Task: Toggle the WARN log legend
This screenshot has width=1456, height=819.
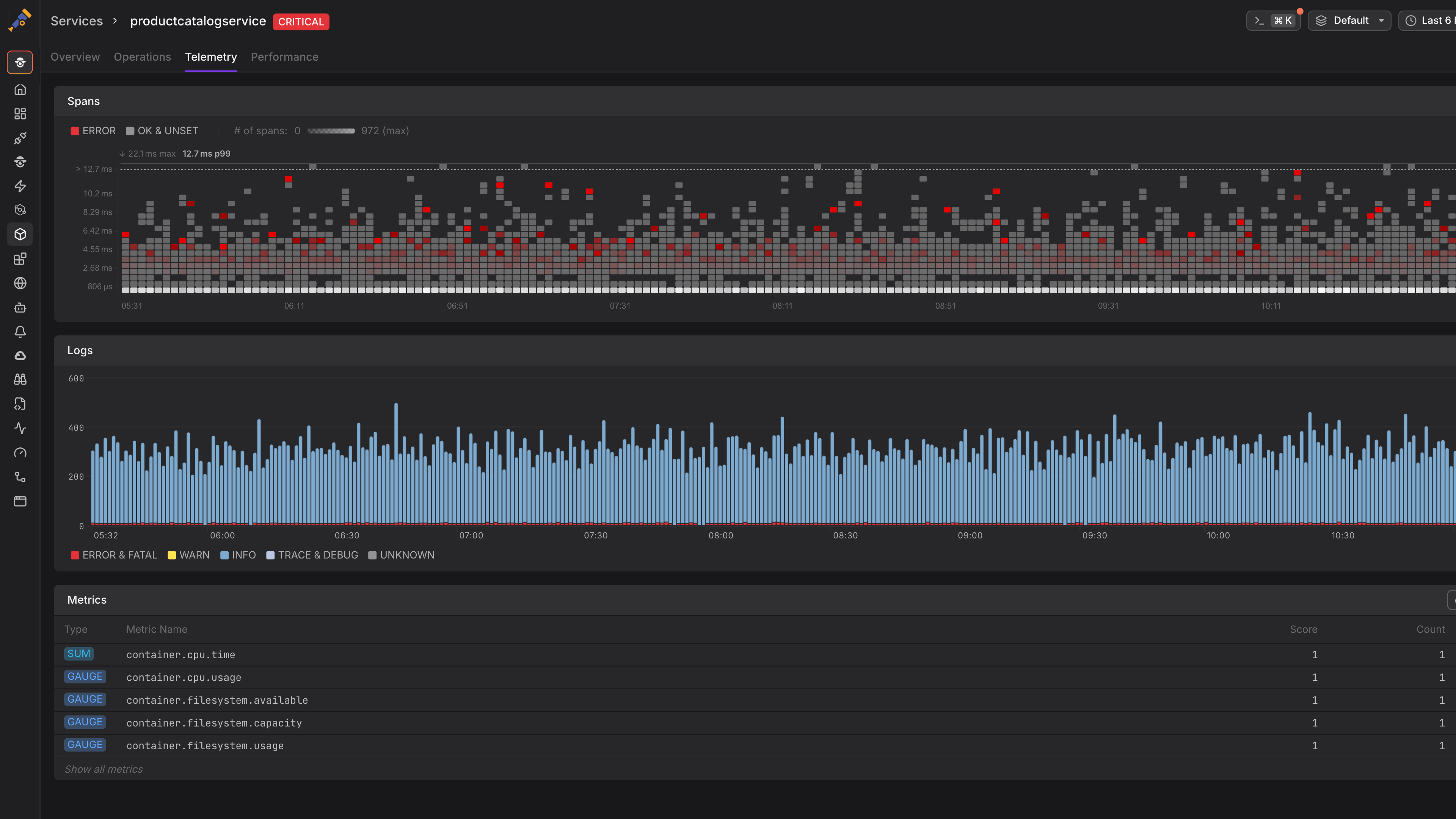Action: [189, 555]
